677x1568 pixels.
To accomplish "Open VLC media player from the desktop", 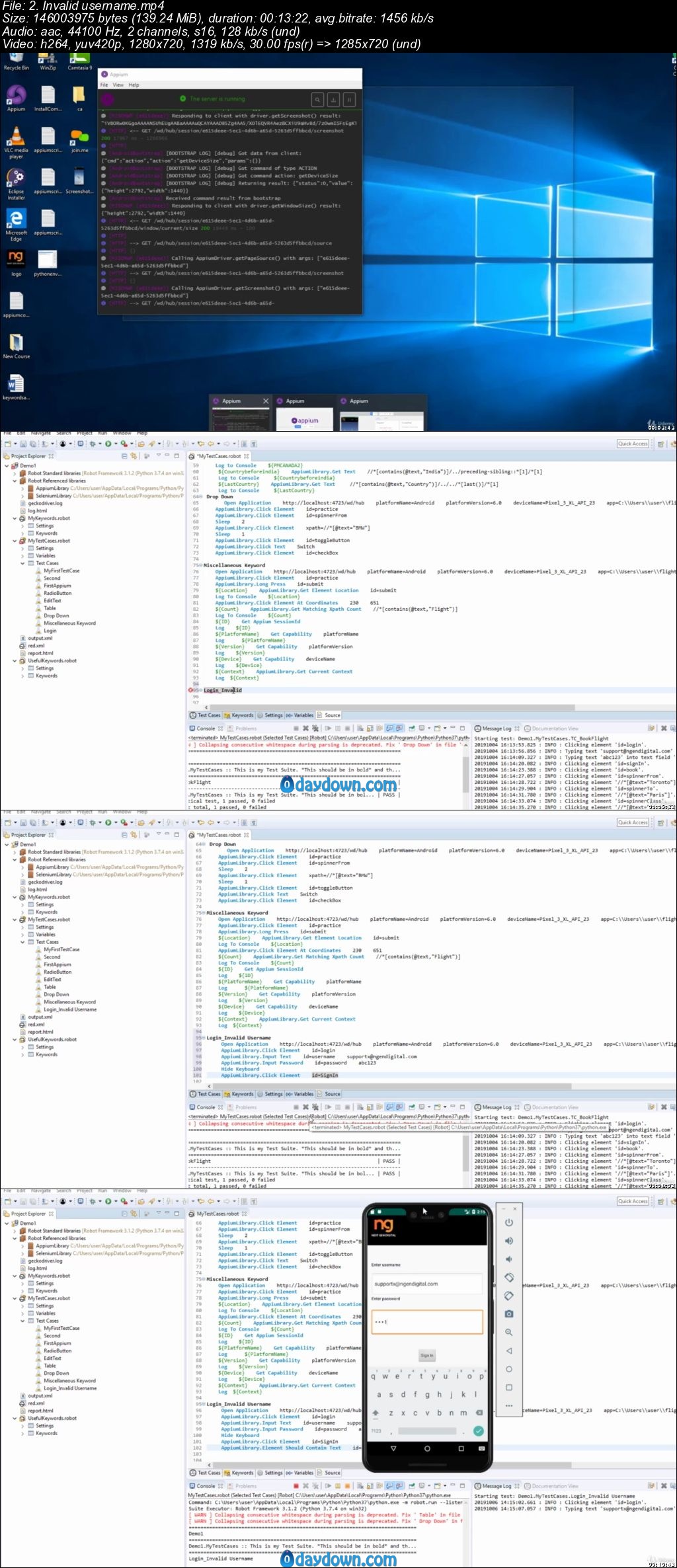I will click(16, 143).
